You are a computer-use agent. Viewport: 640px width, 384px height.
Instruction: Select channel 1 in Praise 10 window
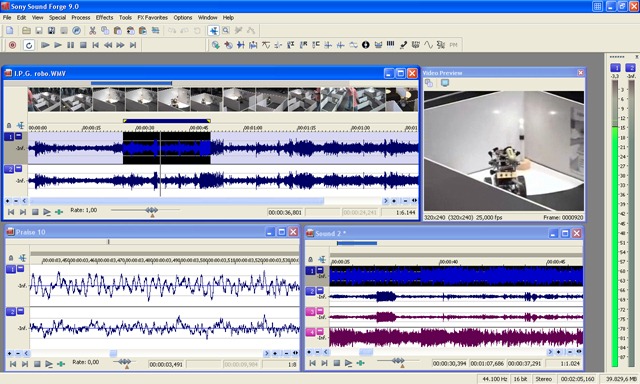pyautogui.click(x=11, y=269)
